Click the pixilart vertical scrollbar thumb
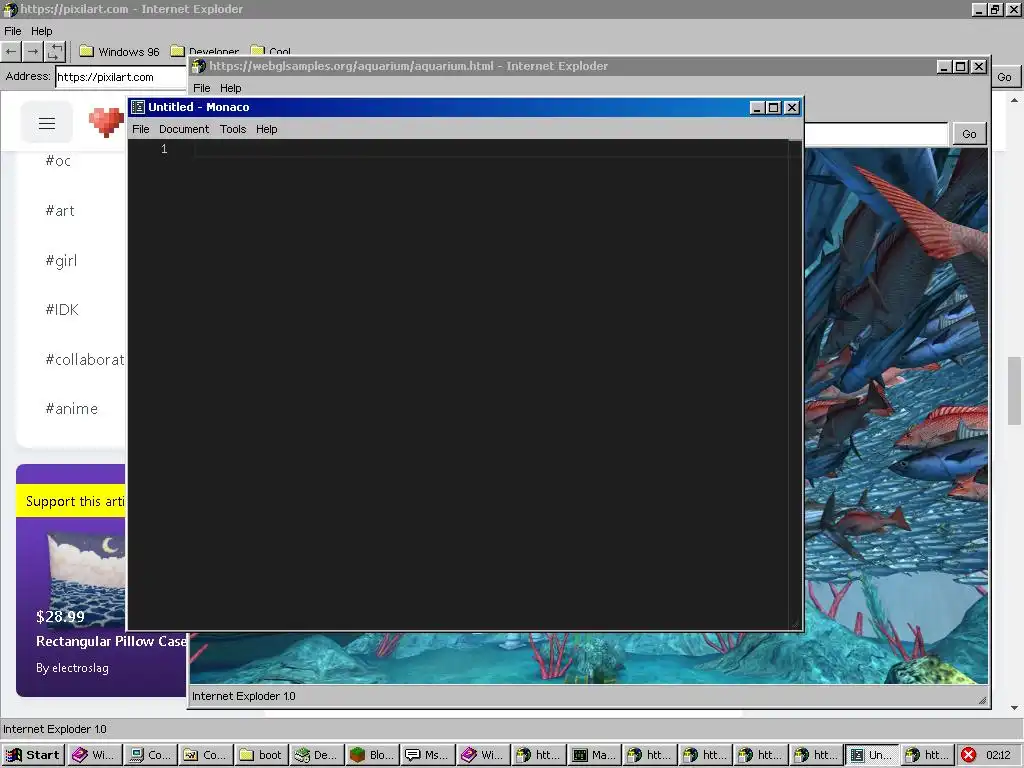 coord(1014,391)
